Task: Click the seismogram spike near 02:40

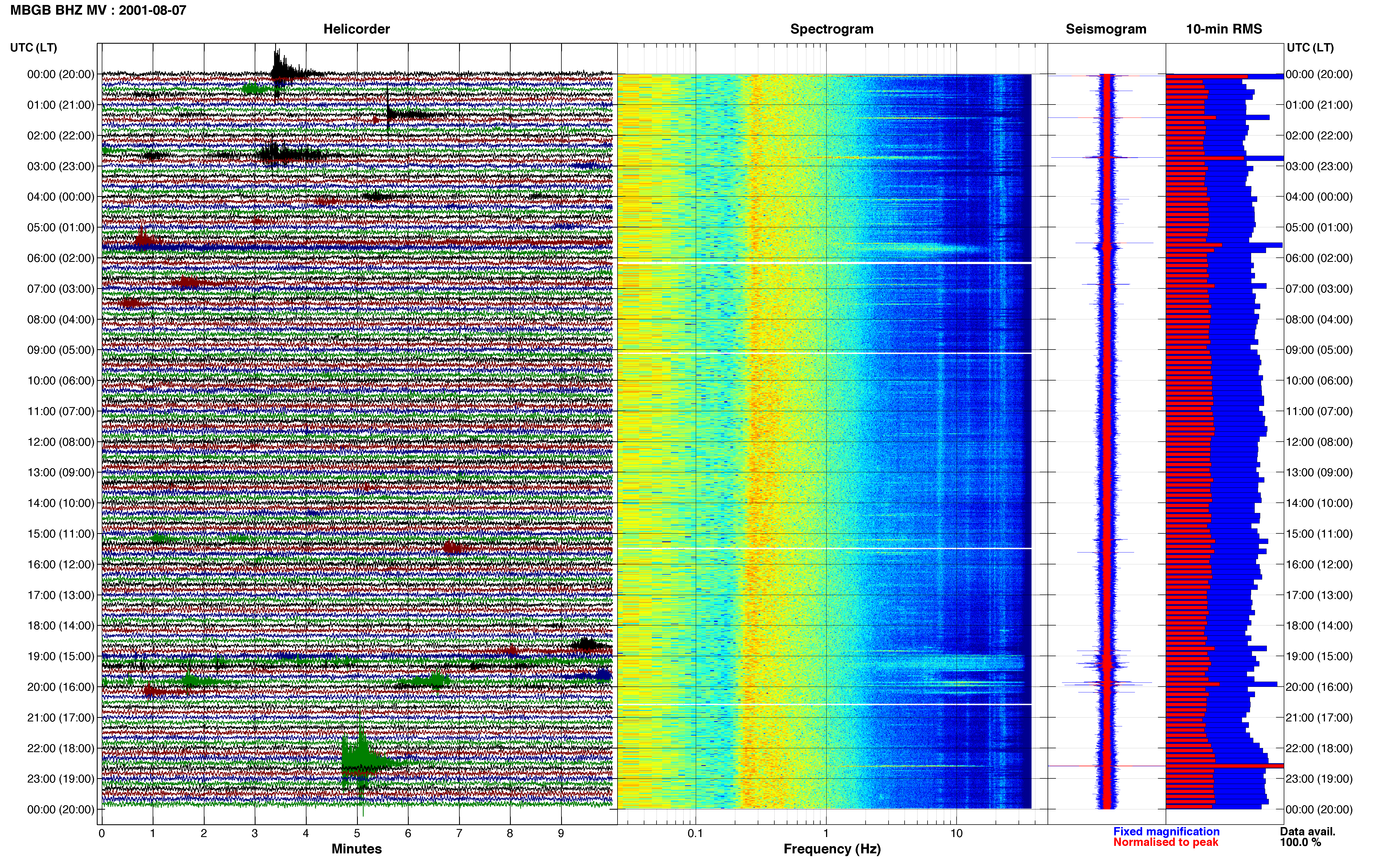Action: point(1107,157)
